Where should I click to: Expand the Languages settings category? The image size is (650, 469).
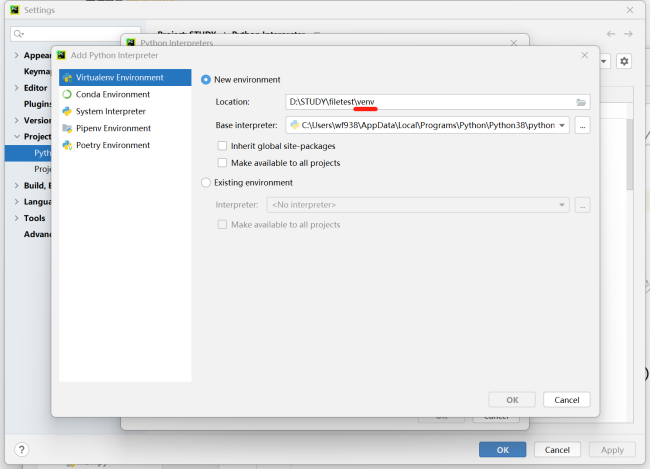(x=17, y=202)
